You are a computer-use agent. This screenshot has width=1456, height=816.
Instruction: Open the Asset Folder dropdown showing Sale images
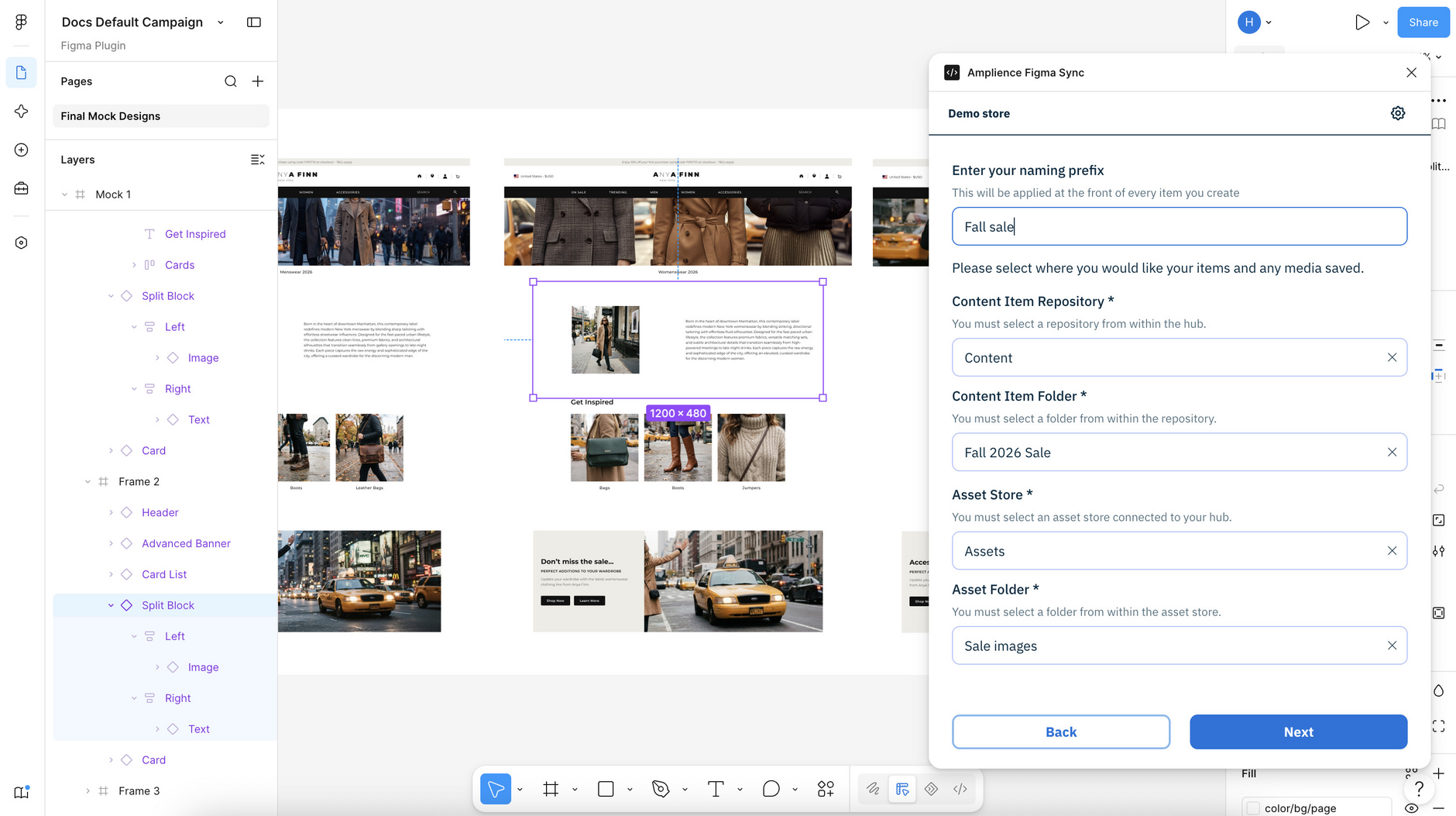tap(1179, 646)
